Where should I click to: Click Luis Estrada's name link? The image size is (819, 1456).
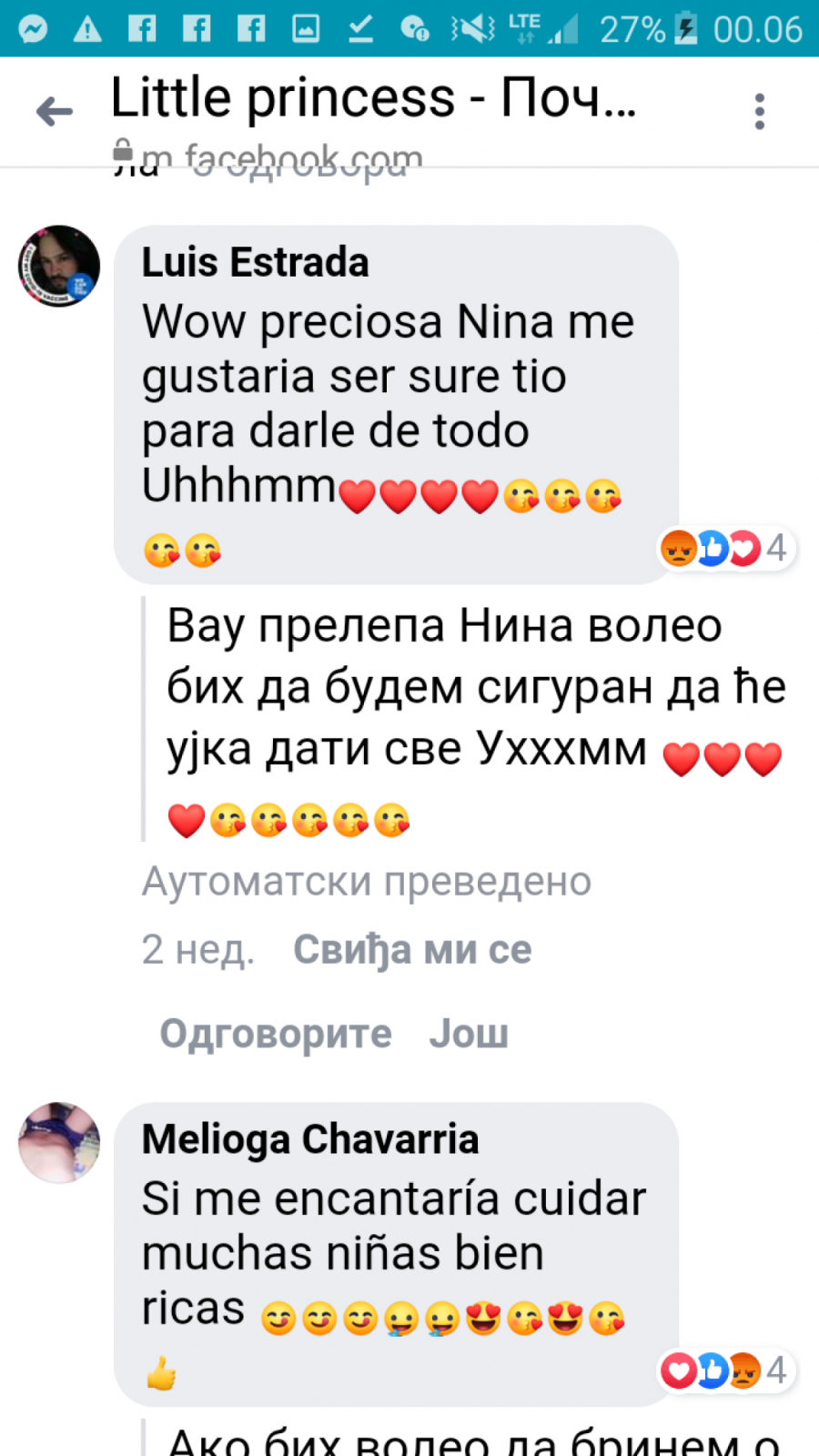(255, 262)
